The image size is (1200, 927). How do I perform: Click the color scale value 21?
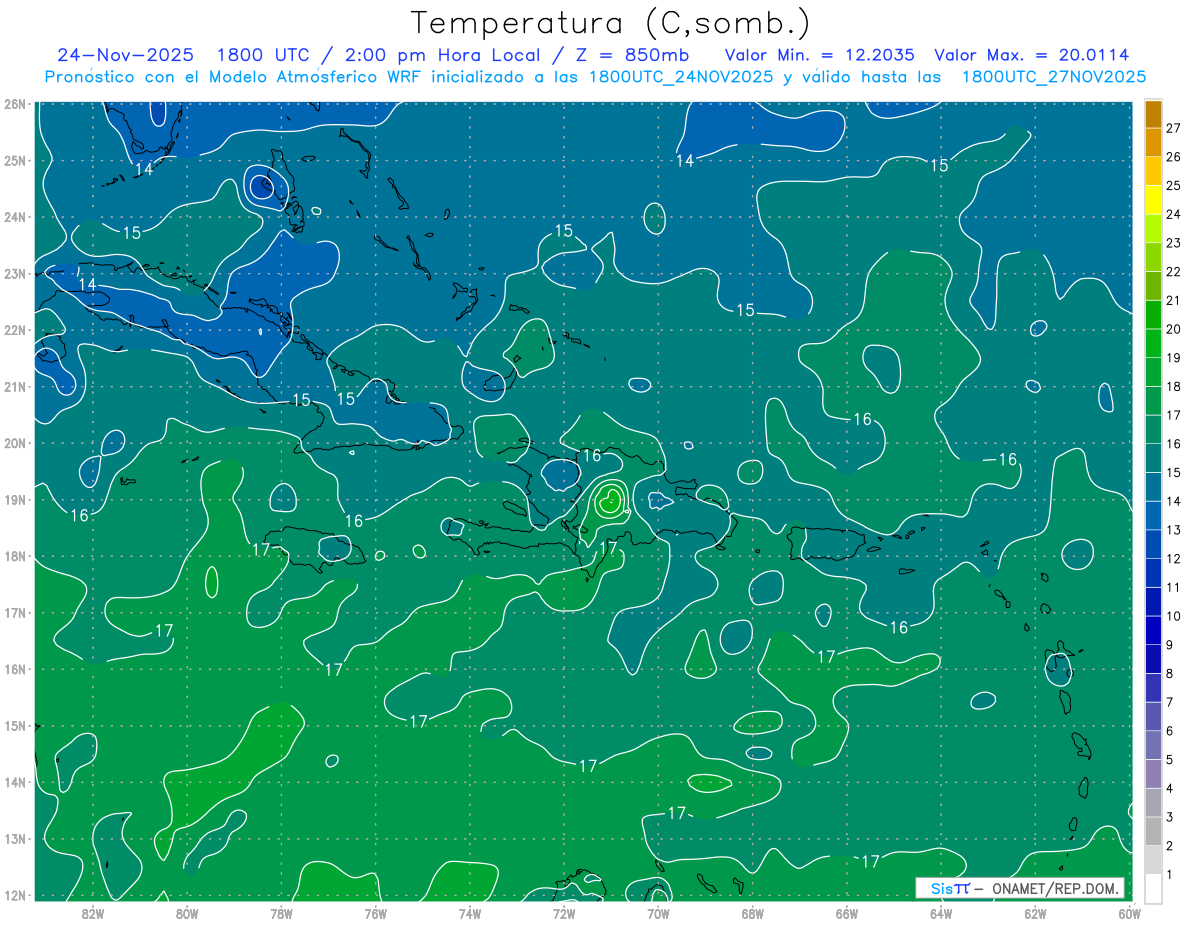(x=1173, y=300)
